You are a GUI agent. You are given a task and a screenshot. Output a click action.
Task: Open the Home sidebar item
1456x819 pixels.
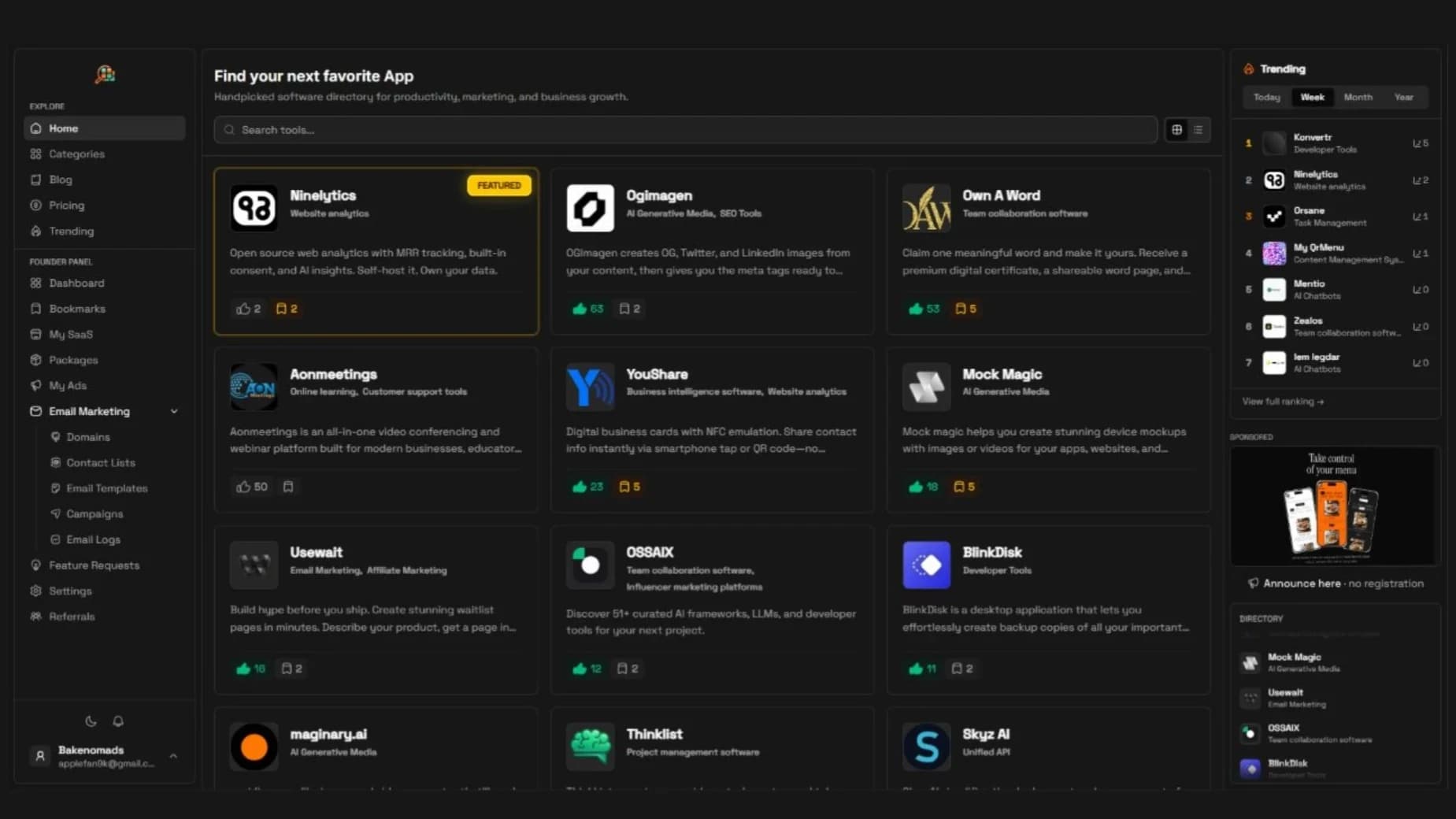coord(105,128)
